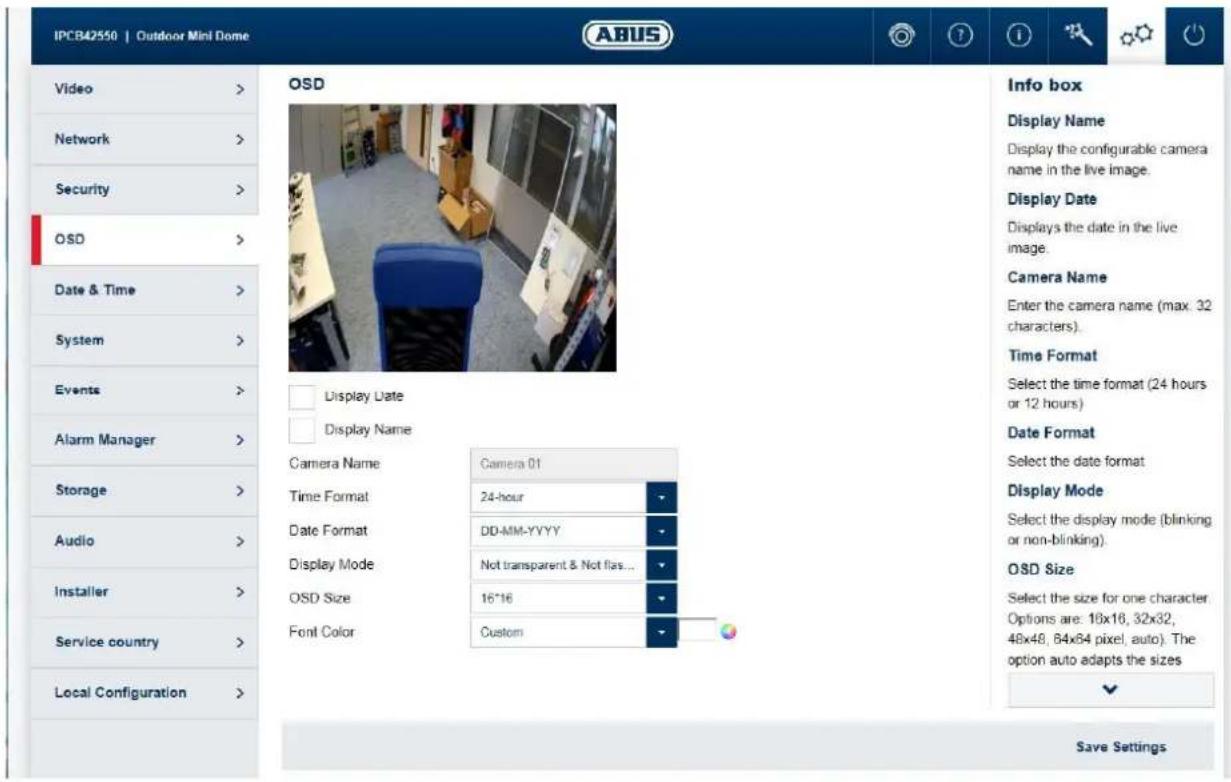Open the Security menu section
The height and width of the screenshot is (782, 1231).
[145, 189]
